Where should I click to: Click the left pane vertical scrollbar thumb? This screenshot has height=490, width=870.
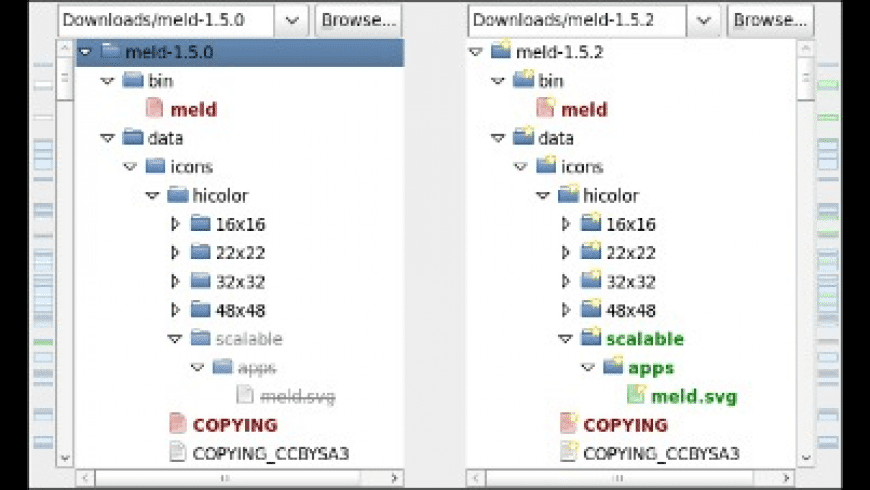point(65,78)
